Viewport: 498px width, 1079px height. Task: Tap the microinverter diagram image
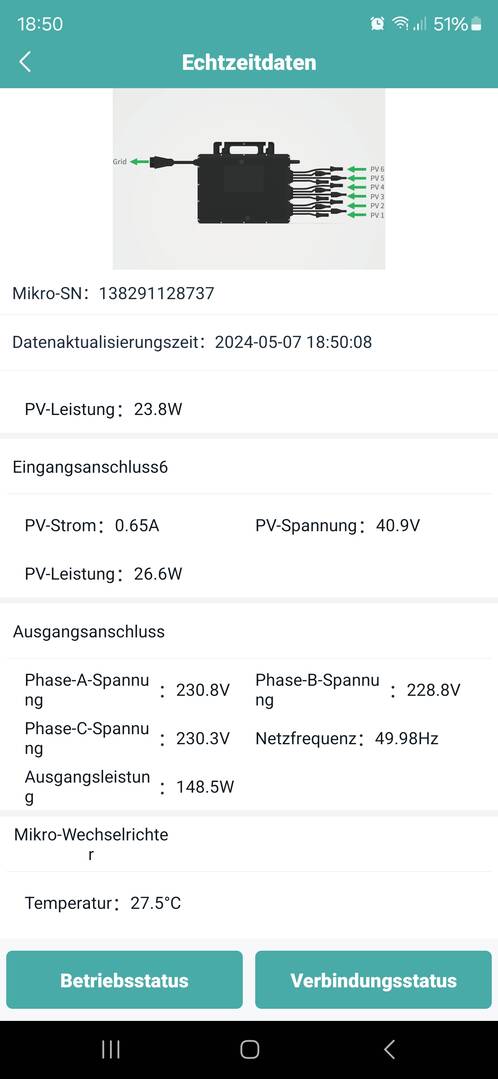[249, 179]
